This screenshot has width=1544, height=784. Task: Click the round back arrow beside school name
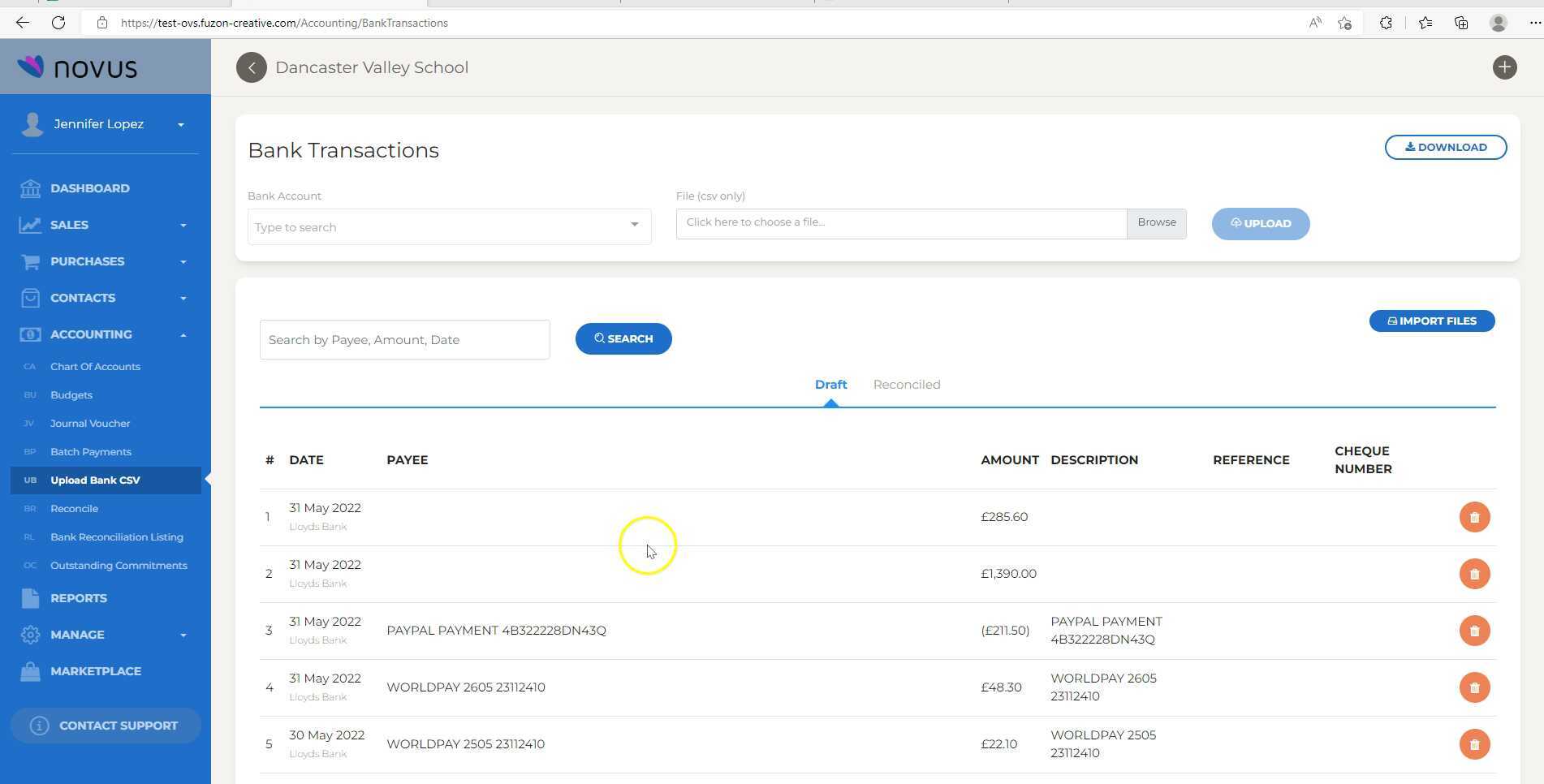point(252,67)
